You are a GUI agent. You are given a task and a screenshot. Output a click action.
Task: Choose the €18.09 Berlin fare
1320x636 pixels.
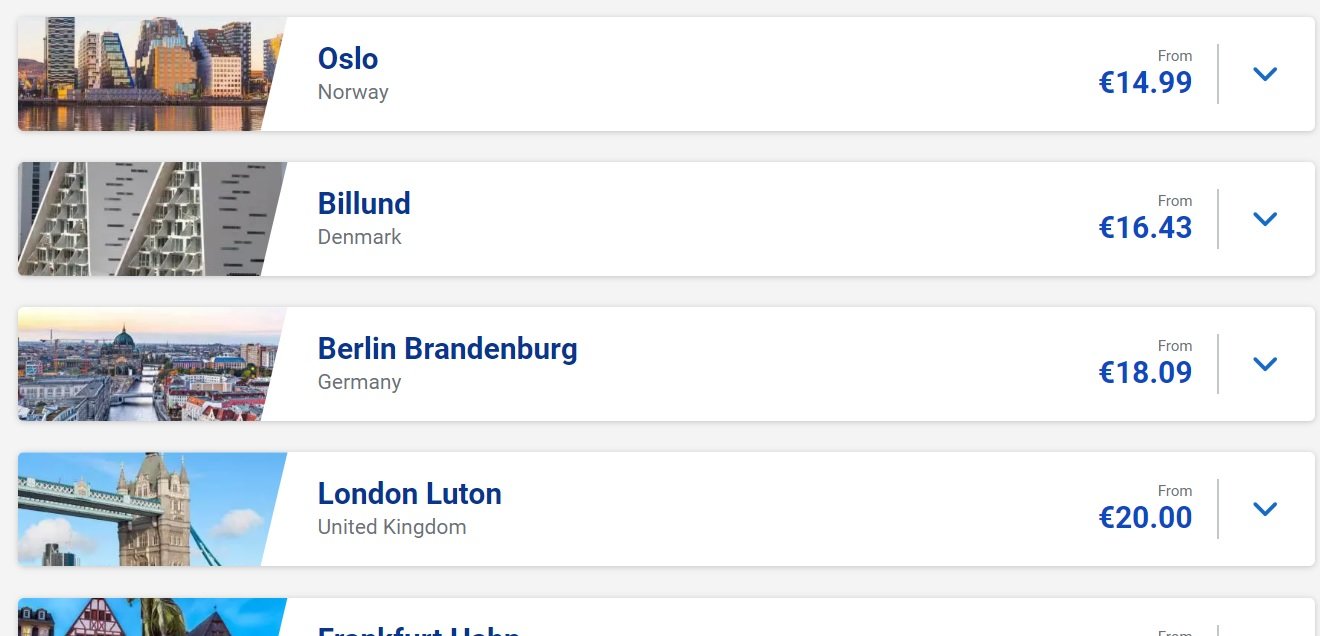tap(1145, 372)
